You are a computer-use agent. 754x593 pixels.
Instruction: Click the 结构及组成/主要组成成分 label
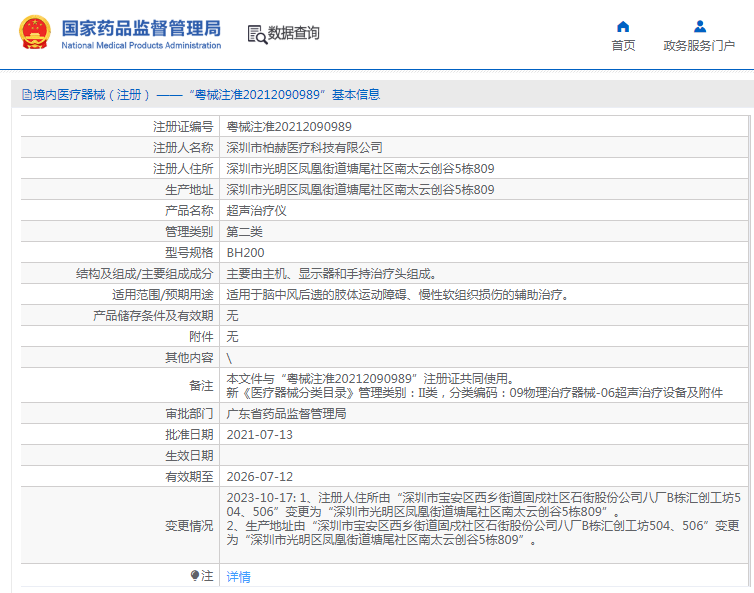click(144, 274)
